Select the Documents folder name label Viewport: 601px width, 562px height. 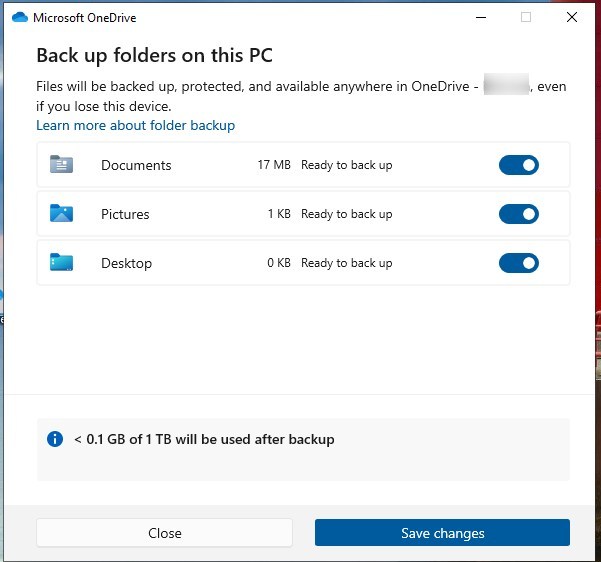point(136,165)
